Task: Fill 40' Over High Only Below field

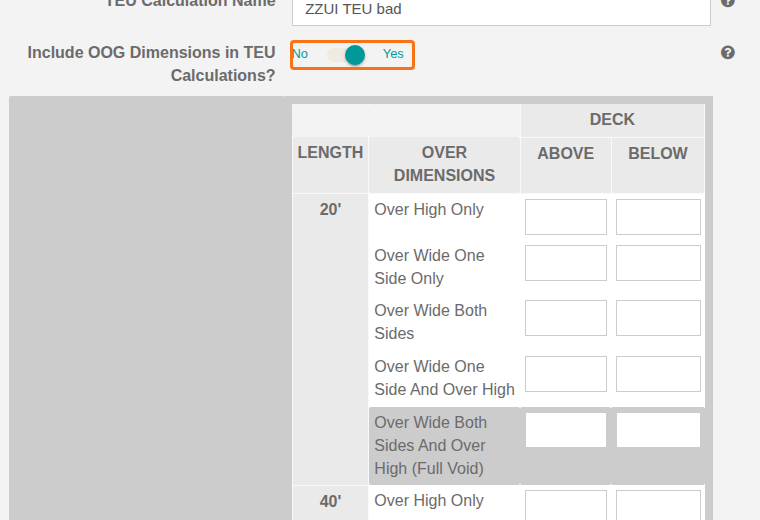Action: (658, 505)
